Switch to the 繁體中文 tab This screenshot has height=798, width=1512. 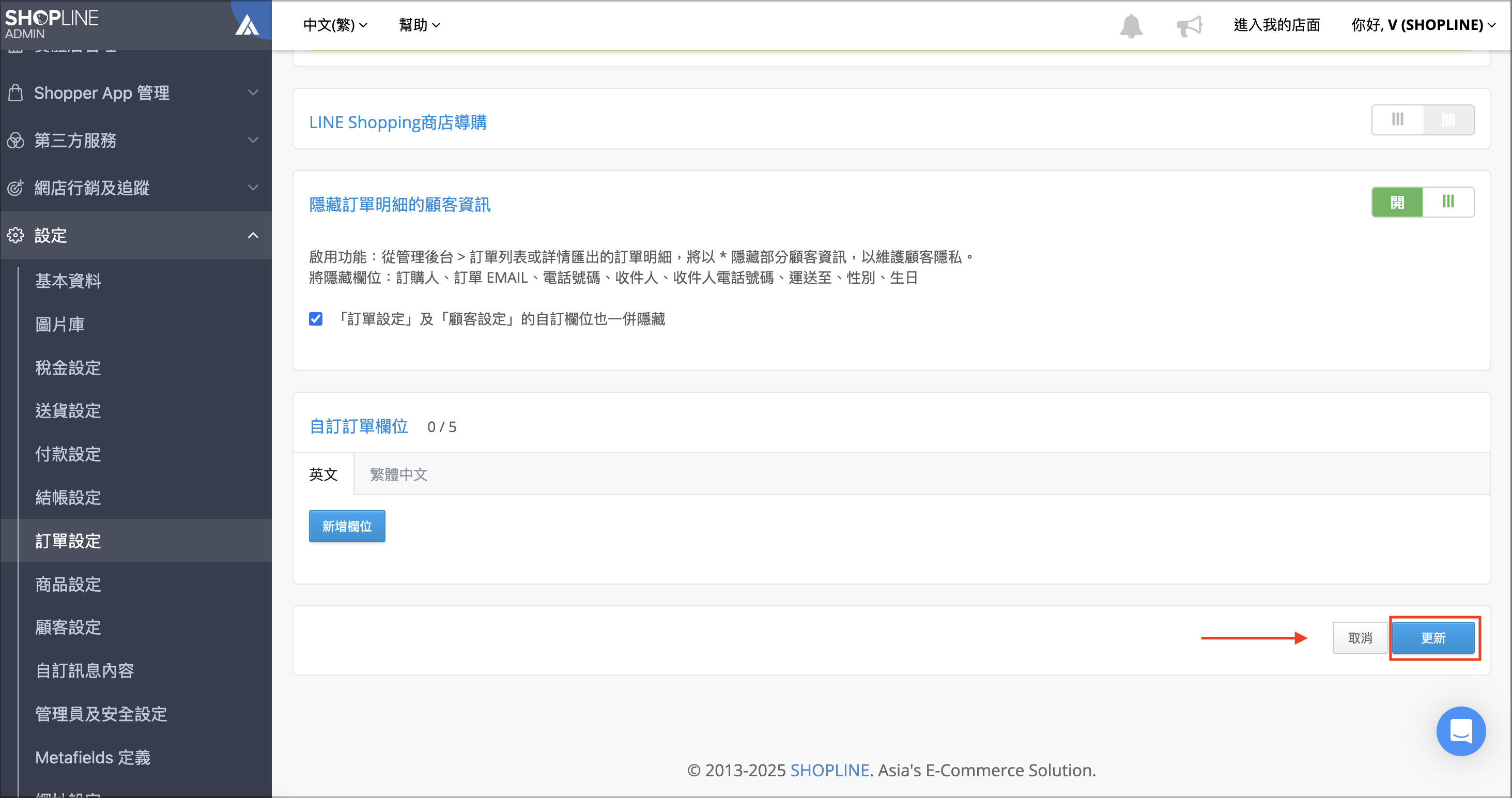point(398,474)
